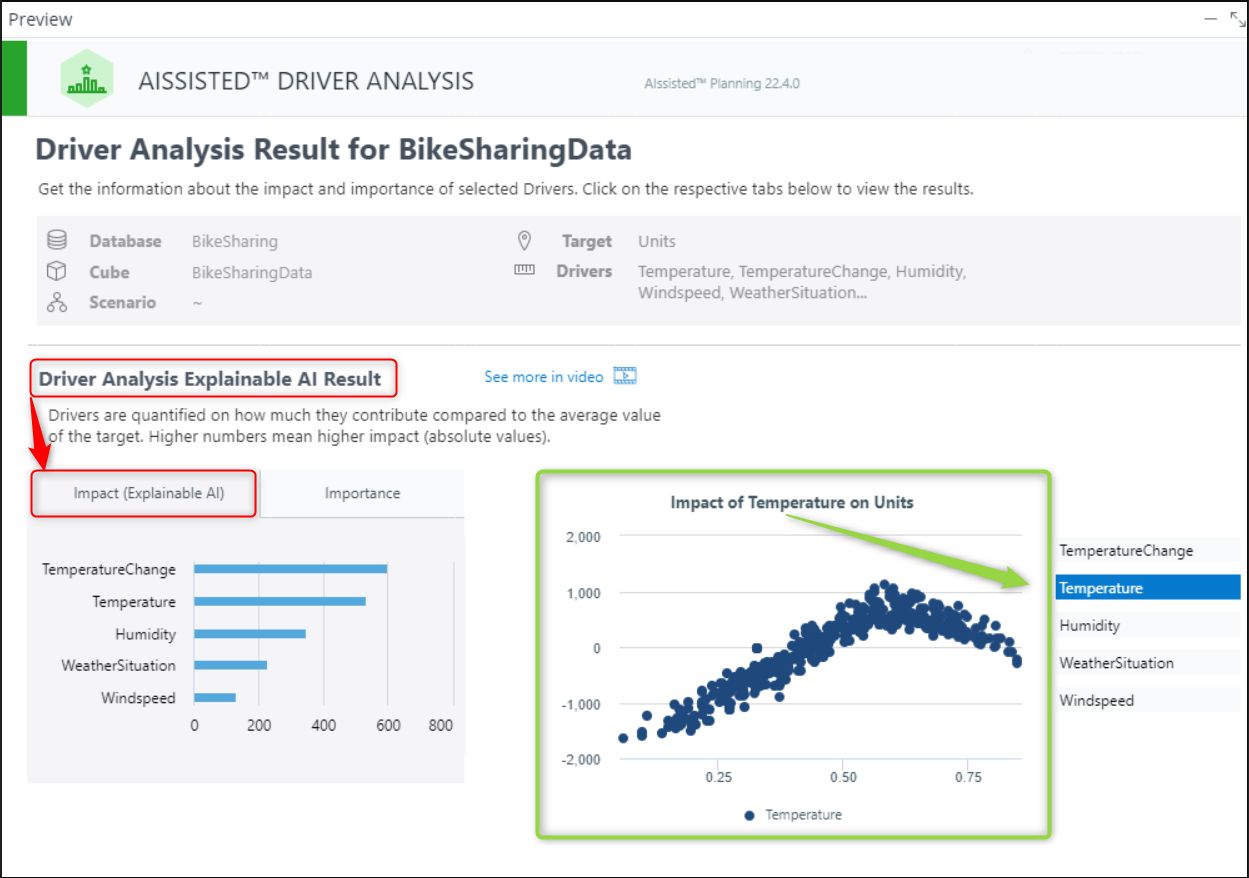Select Humidity in the driver list
The height and width of the screenshot is (878, 1249).
point(1146,625)
